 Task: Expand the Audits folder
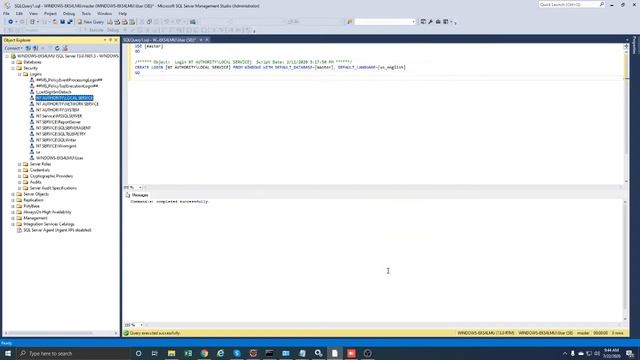pyautogui.click(x=19, y=182)
